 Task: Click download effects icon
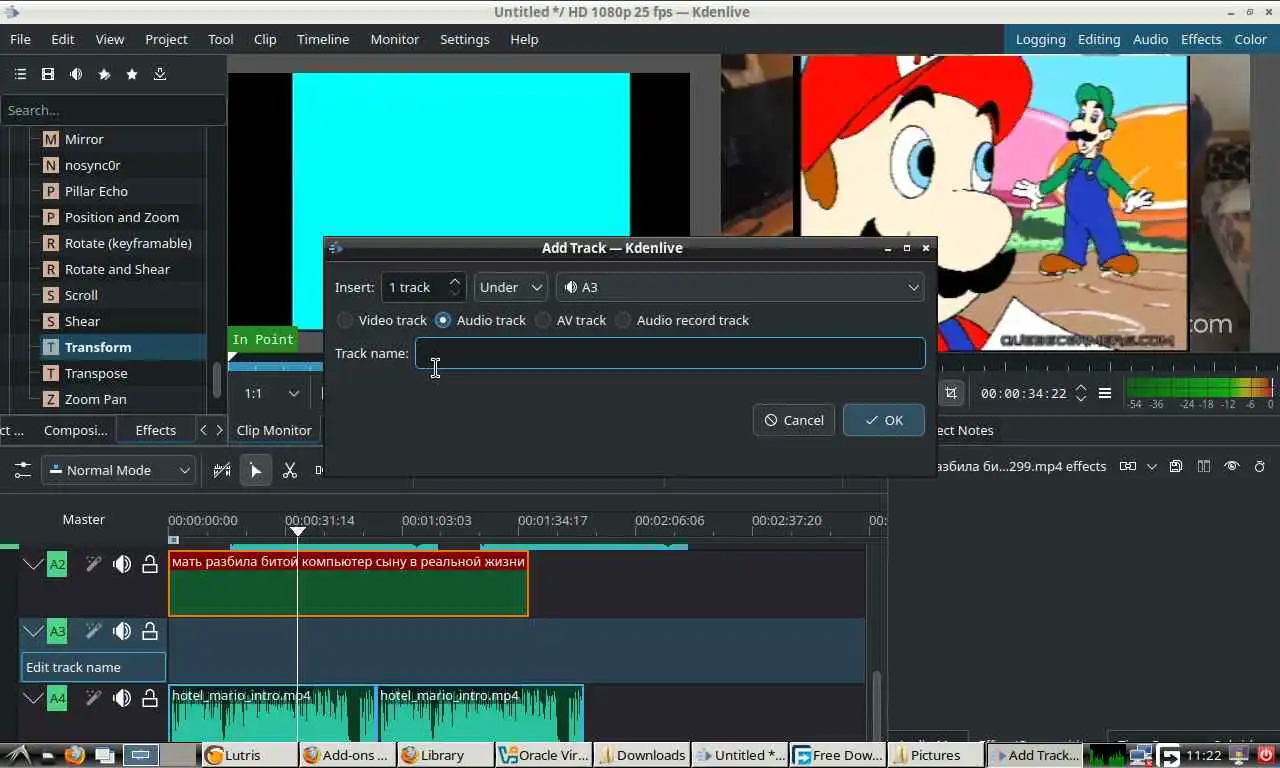click(x=160, y=74)
